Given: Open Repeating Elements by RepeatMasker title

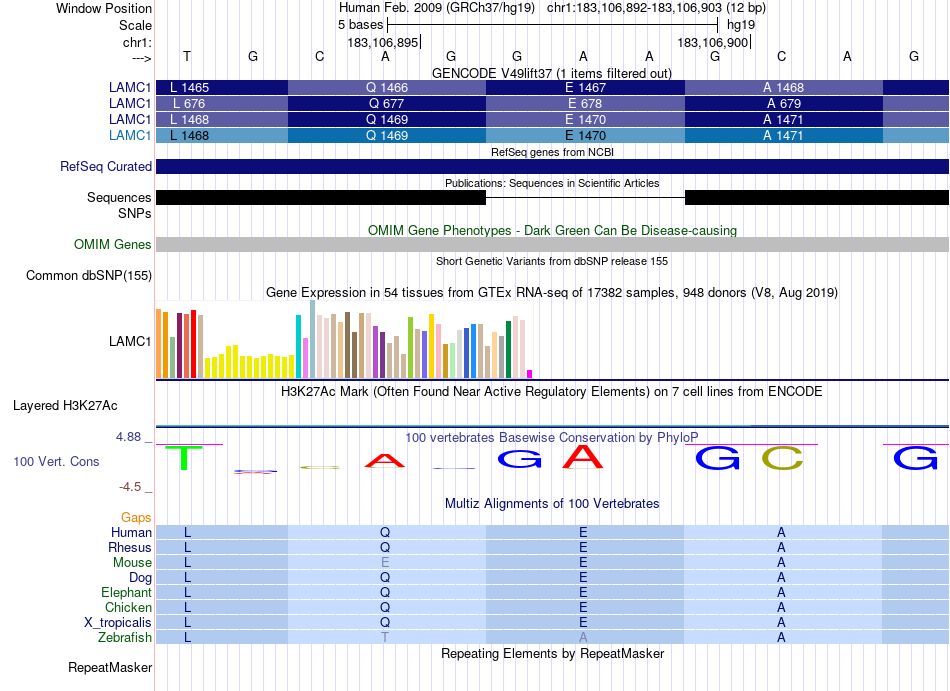Looking at the screenshot, I should tap(552, 653).
